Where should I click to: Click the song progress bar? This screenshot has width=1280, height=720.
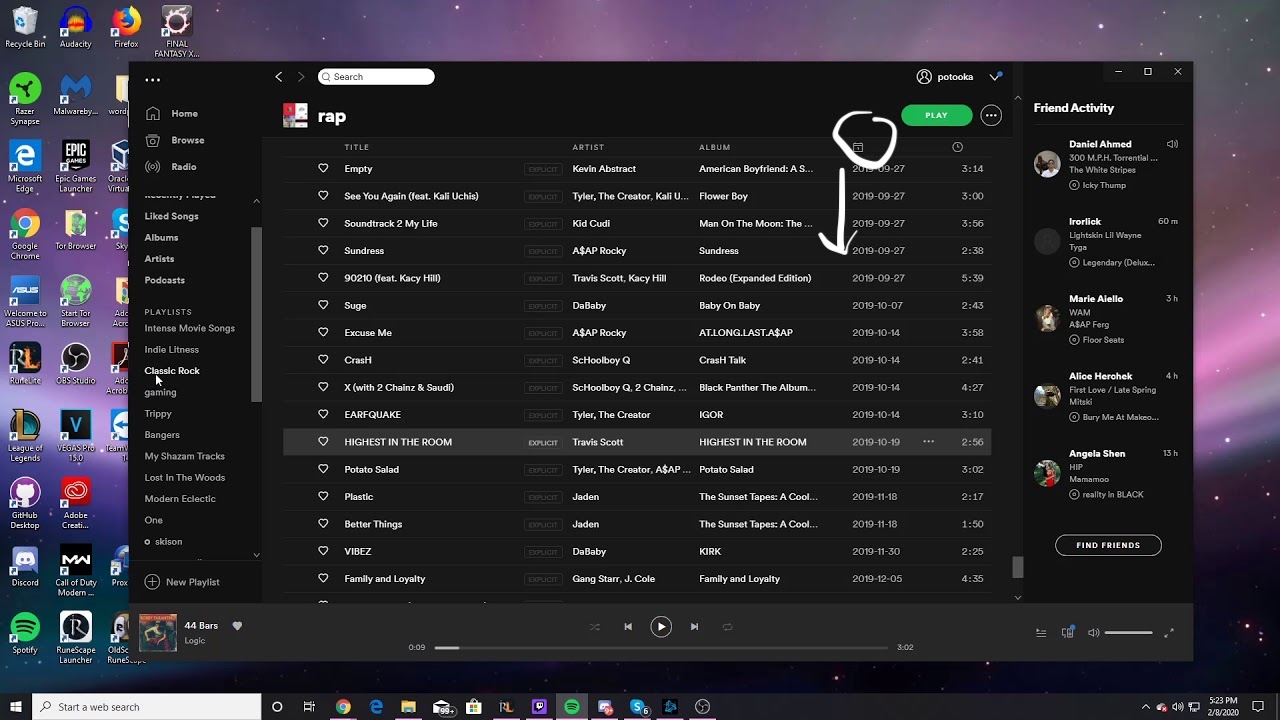[x=660, y=647]
